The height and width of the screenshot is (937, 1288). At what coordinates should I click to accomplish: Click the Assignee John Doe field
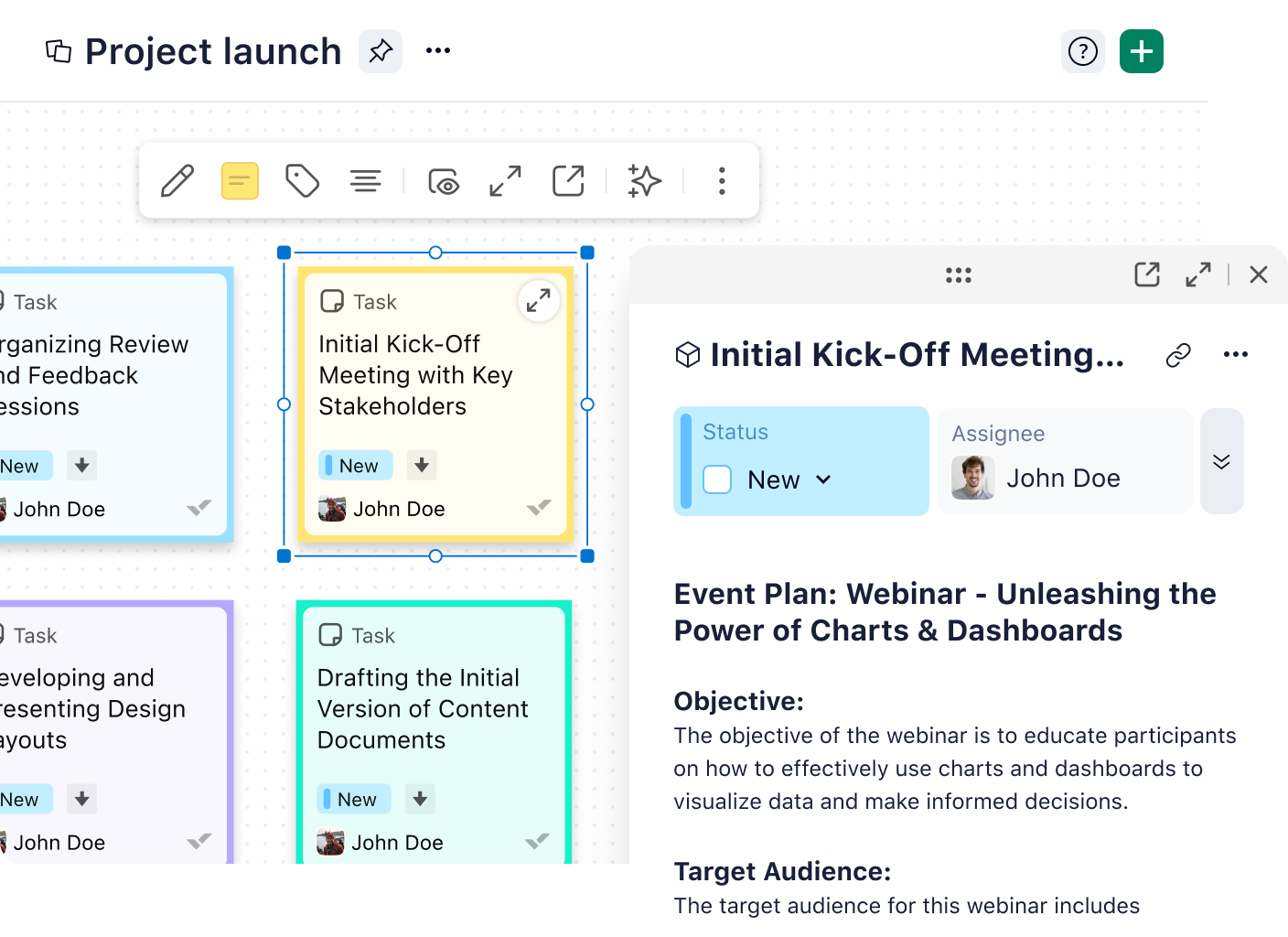(1065, 461)
